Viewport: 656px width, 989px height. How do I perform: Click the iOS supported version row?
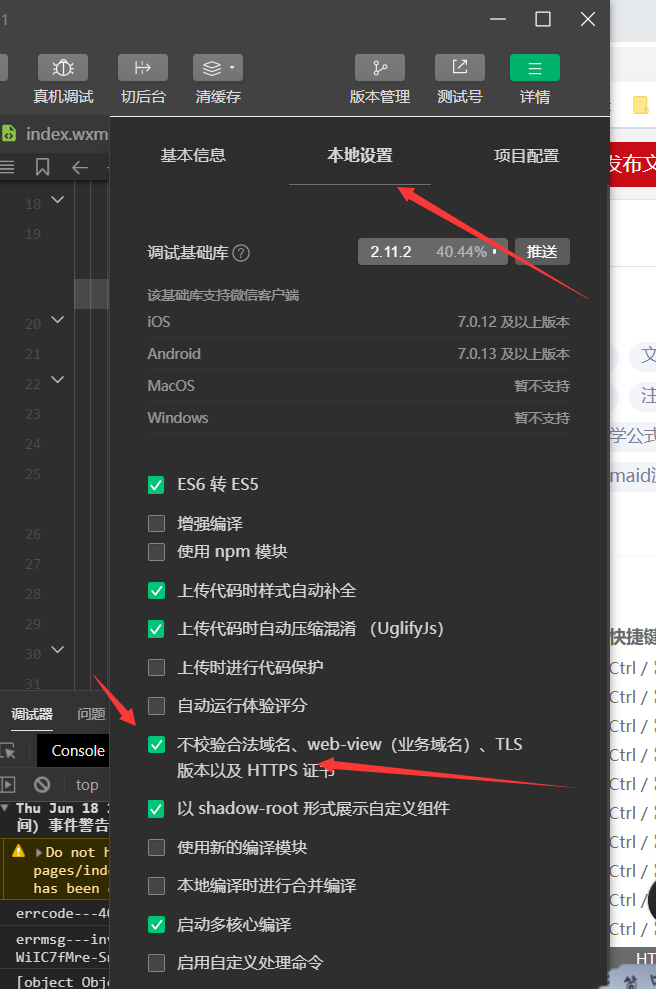pyautogui.click(x=358, y=322)
